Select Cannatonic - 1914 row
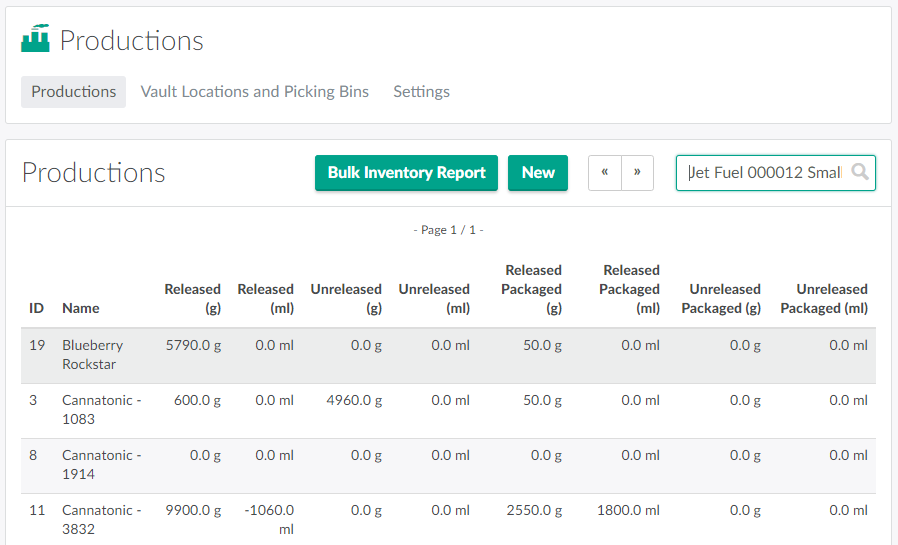The image size is (898, 545). pyautogui.click(x=101, y=465)
